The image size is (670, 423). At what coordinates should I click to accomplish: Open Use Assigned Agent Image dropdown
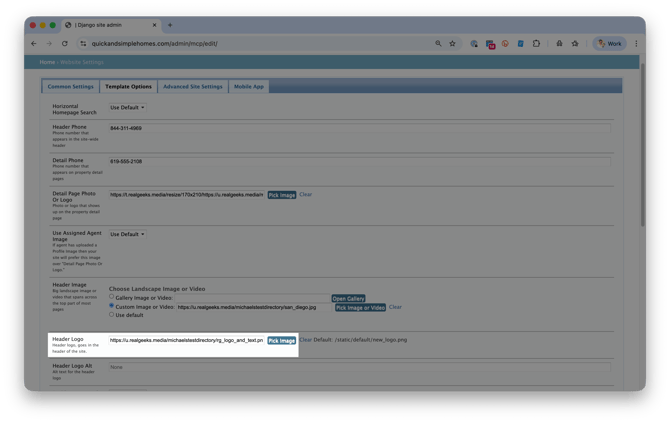coord(127,234)
